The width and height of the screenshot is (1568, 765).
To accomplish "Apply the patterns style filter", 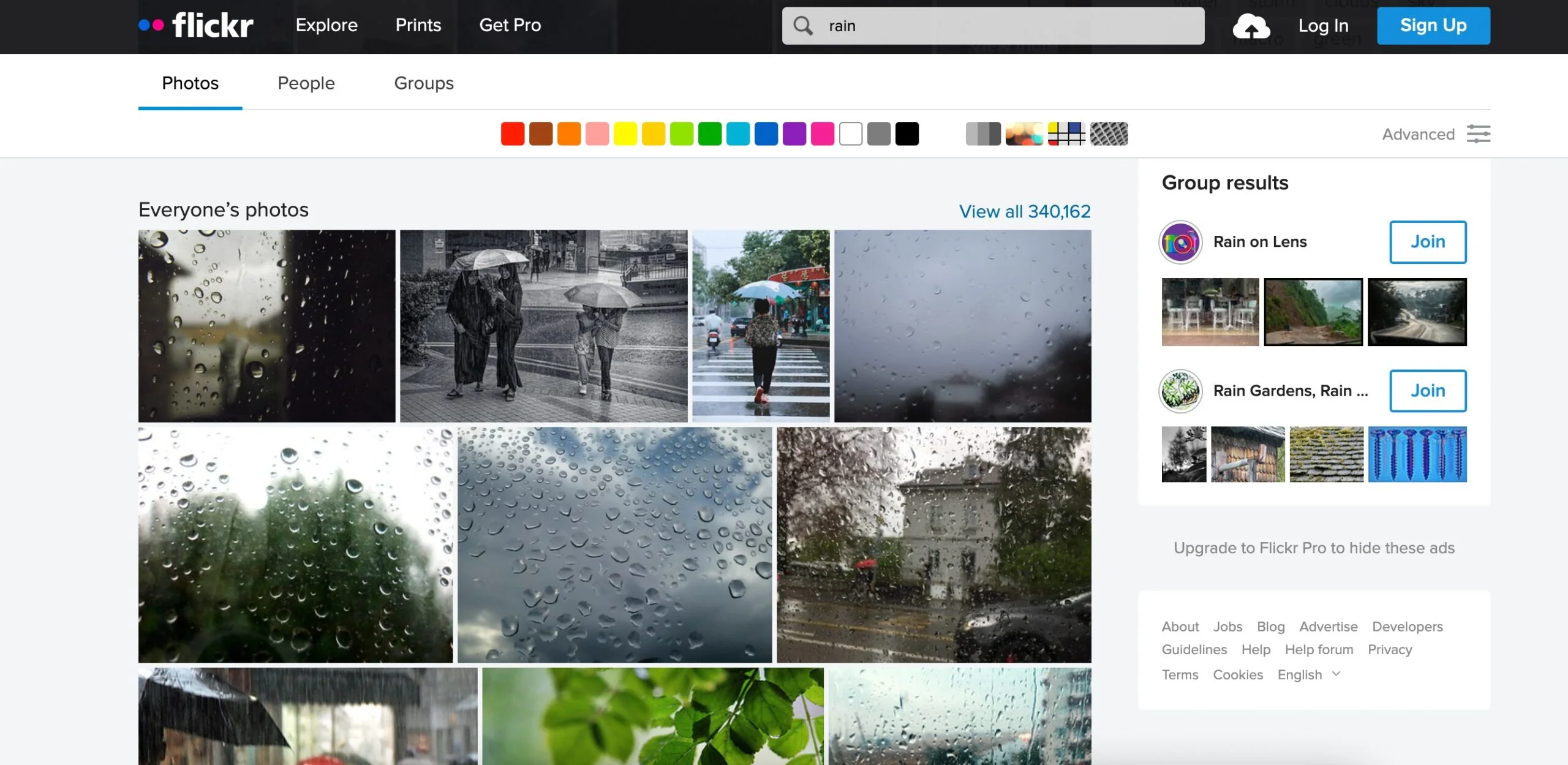I will click(1109, 134).
